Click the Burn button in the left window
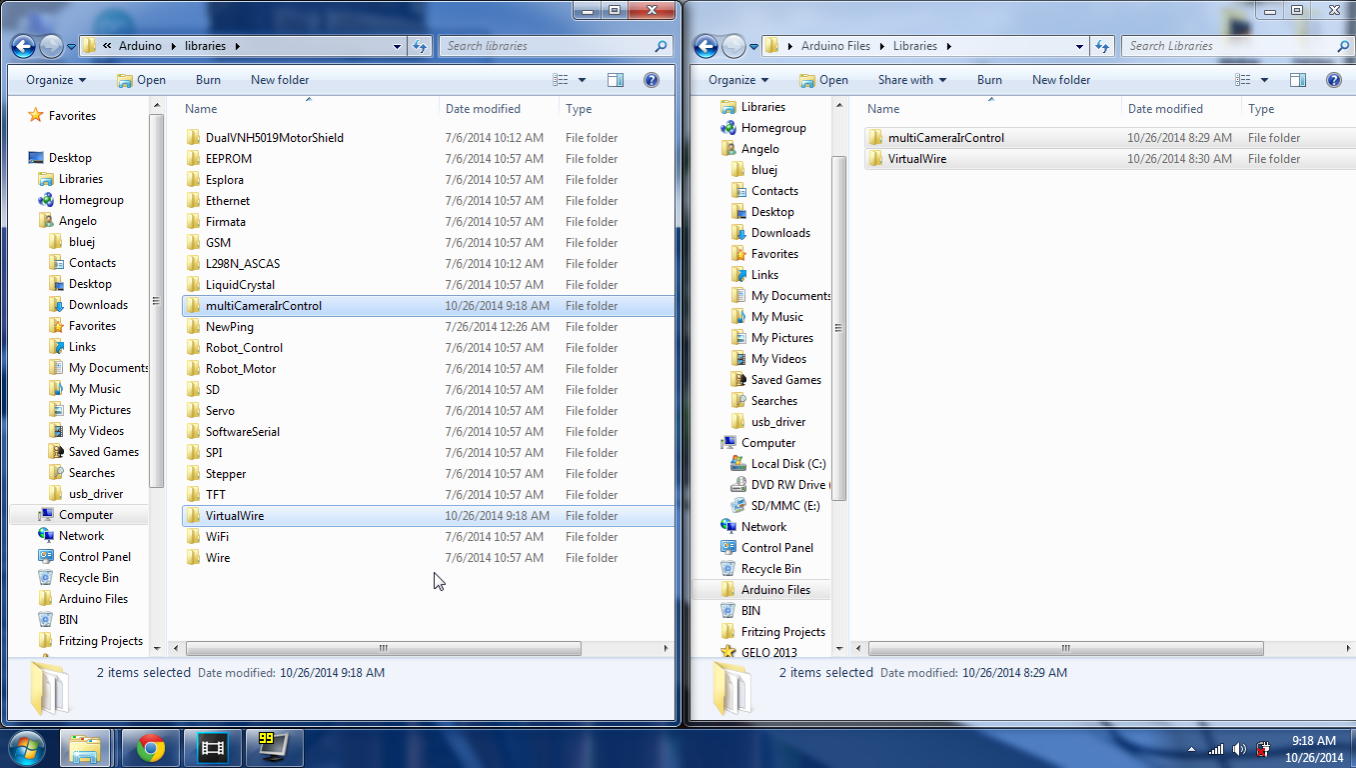1356x768 pixels. 207,80
